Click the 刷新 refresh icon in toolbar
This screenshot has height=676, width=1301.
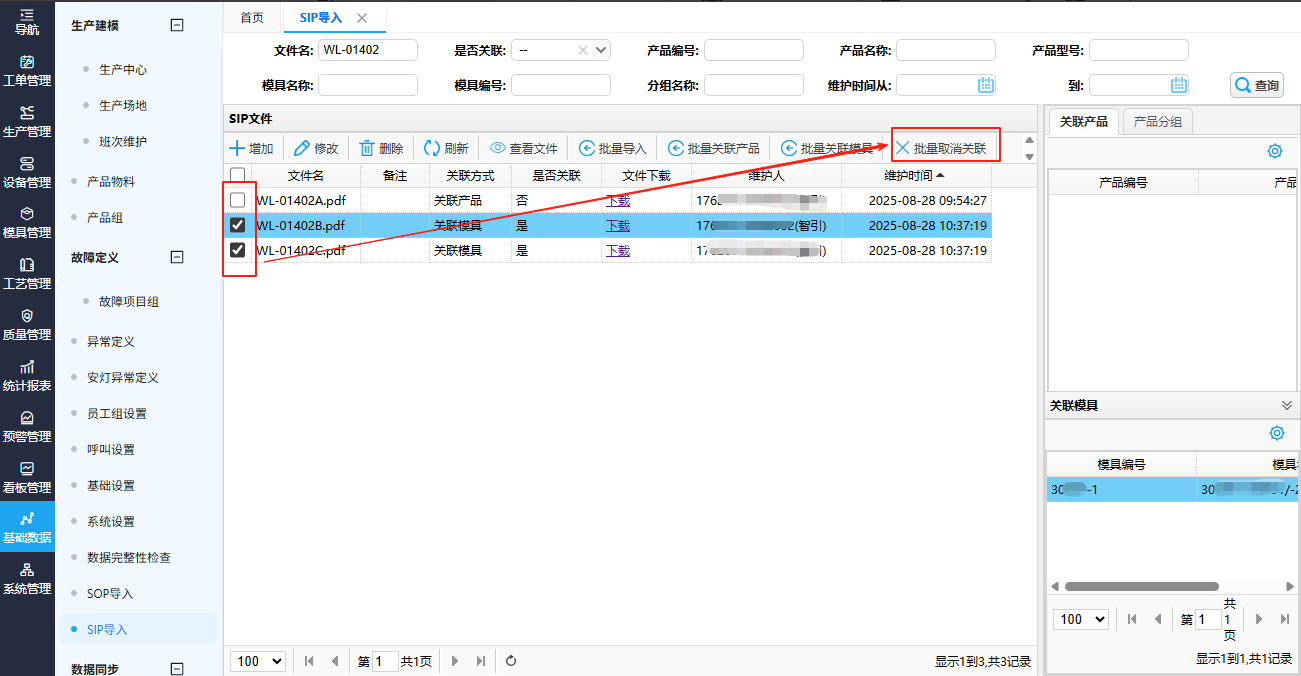[432, 148]
